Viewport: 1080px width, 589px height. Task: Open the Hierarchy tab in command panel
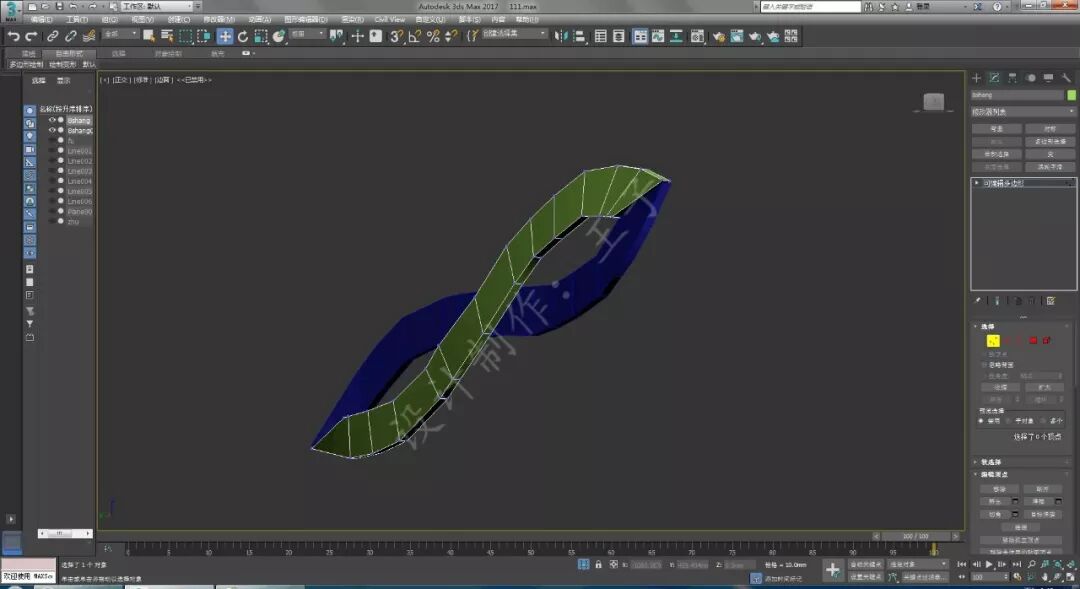coord(1012,78)
